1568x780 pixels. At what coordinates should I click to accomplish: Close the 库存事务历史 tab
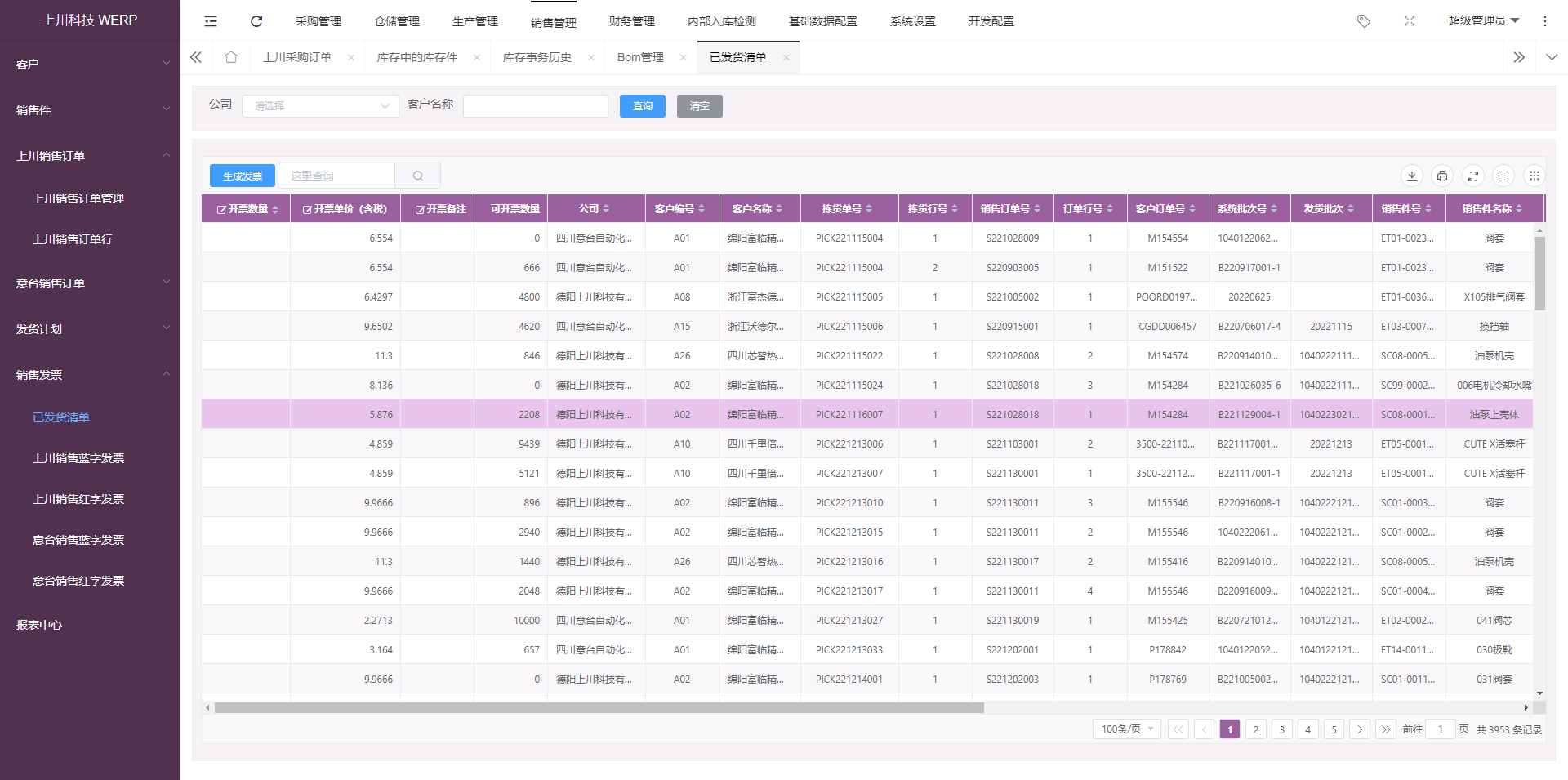[x=591, y=57]
